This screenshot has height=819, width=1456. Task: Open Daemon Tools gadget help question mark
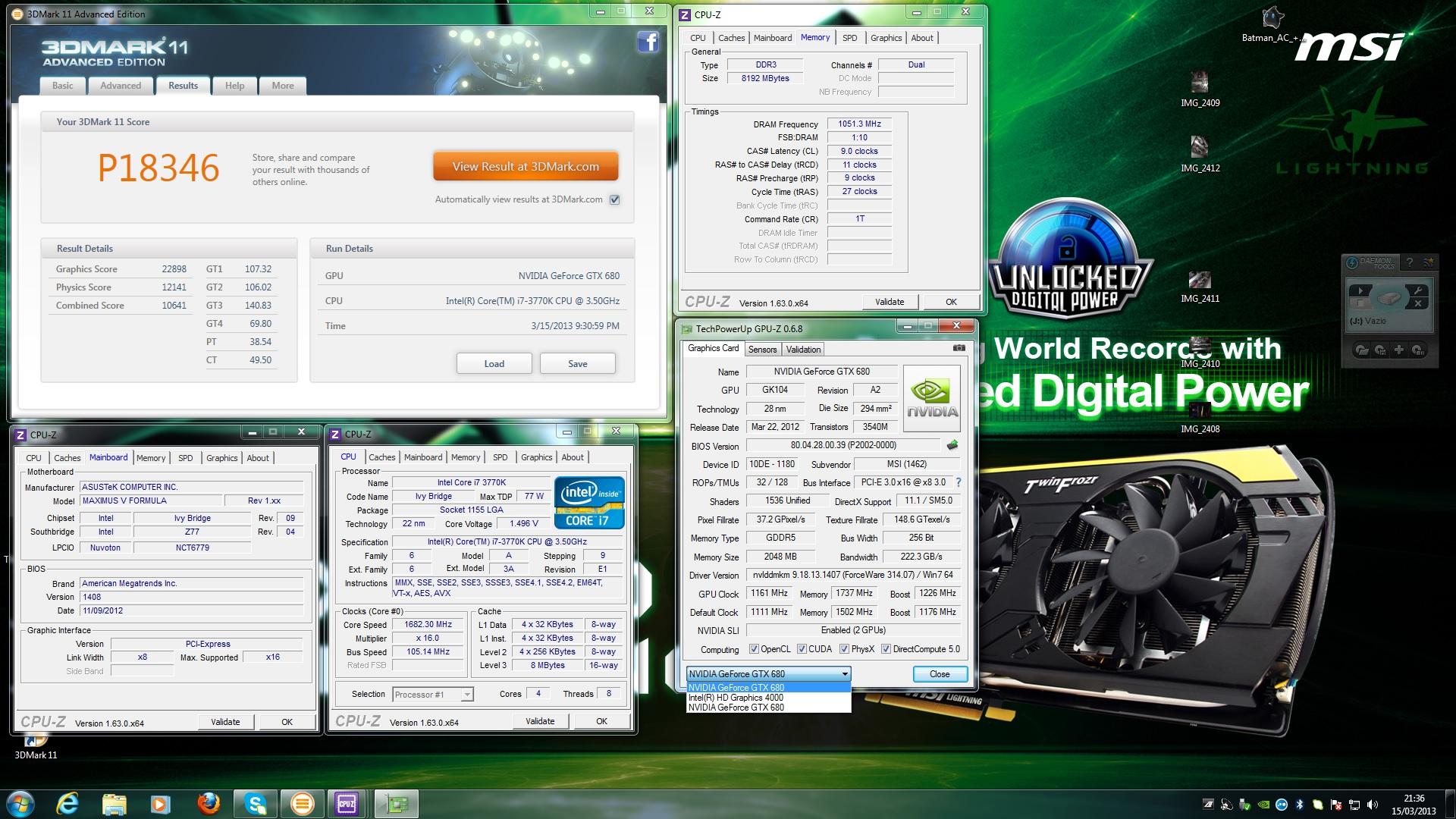[1410, 262]
